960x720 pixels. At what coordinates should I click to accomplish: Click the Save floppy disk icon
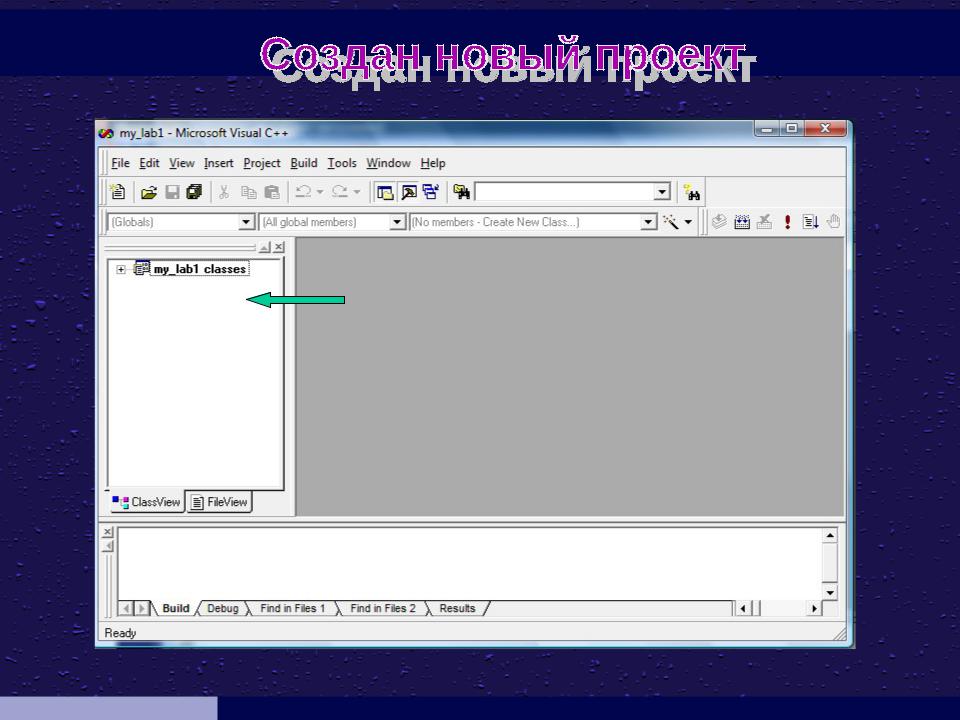(x=172, y=192)
